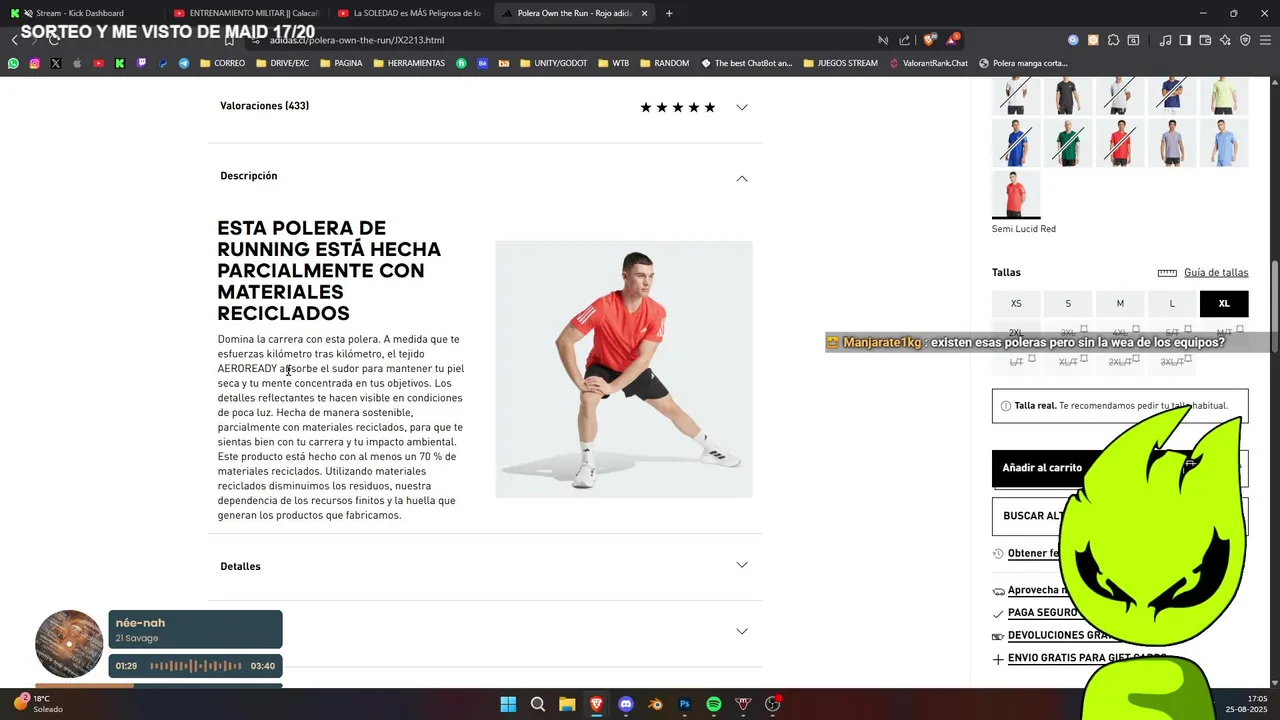Expand the Valoraciones (433) section
The width and height of the screenshot is (1280, 720).
tap(742, 107)
